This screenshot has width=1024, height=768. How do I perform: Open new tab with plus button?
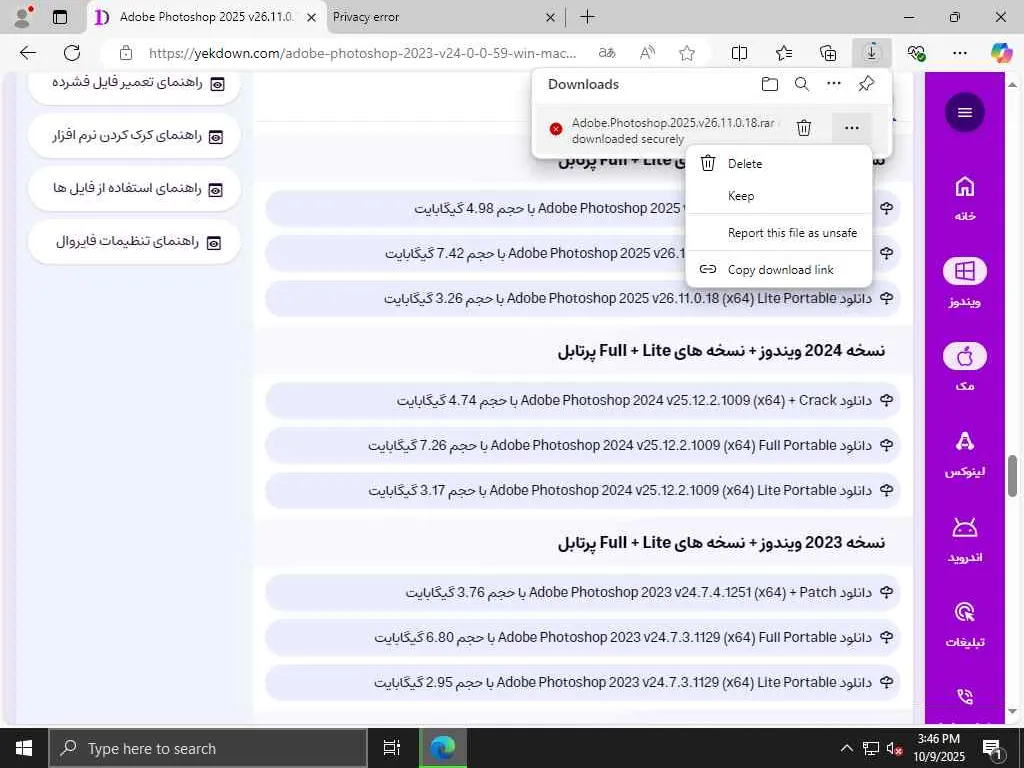click(x=587, y=17)
